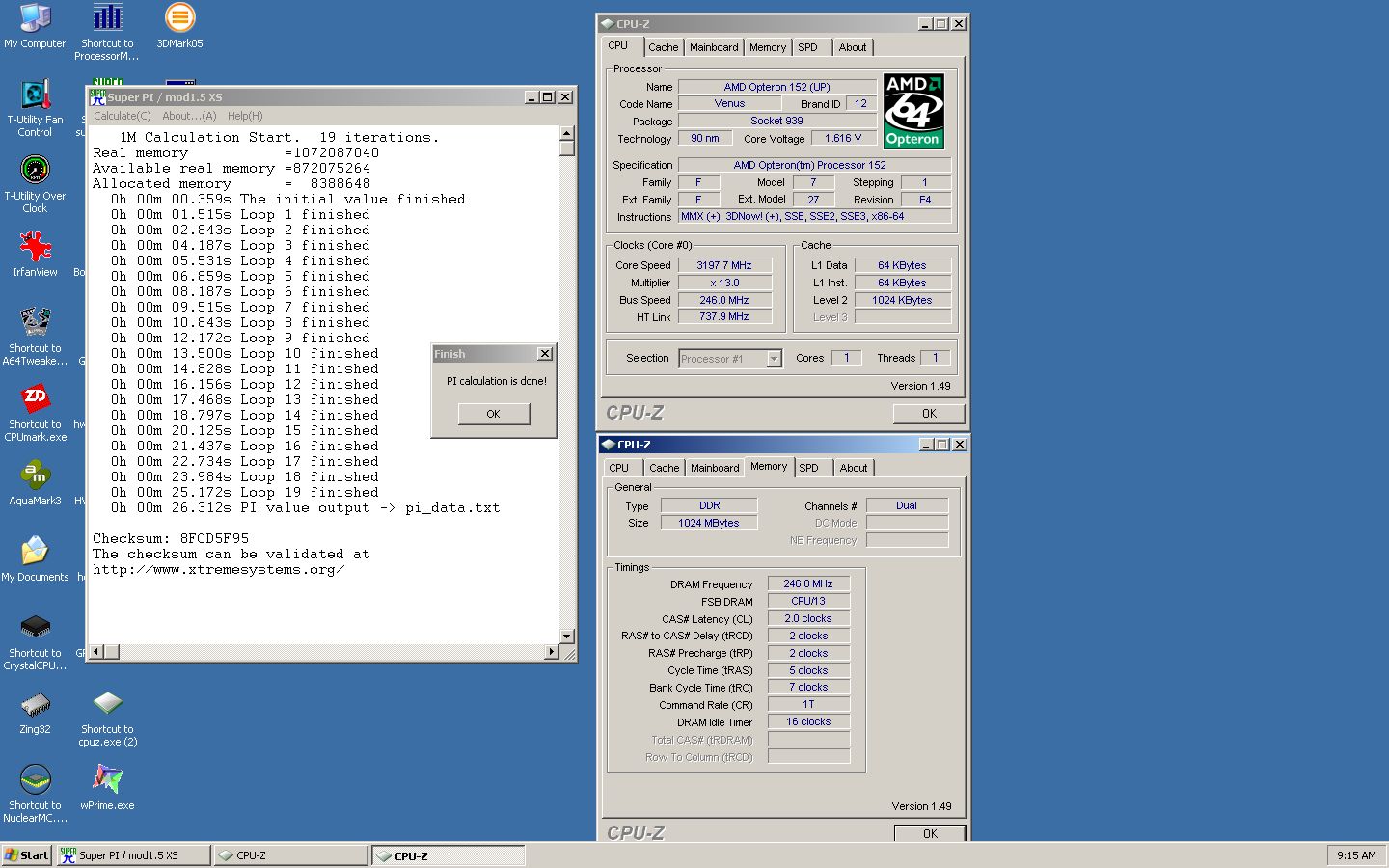Open the Zing32 desktop icon
The width and height of the screenshot is (1389, 868).
[x=35, y=711]
